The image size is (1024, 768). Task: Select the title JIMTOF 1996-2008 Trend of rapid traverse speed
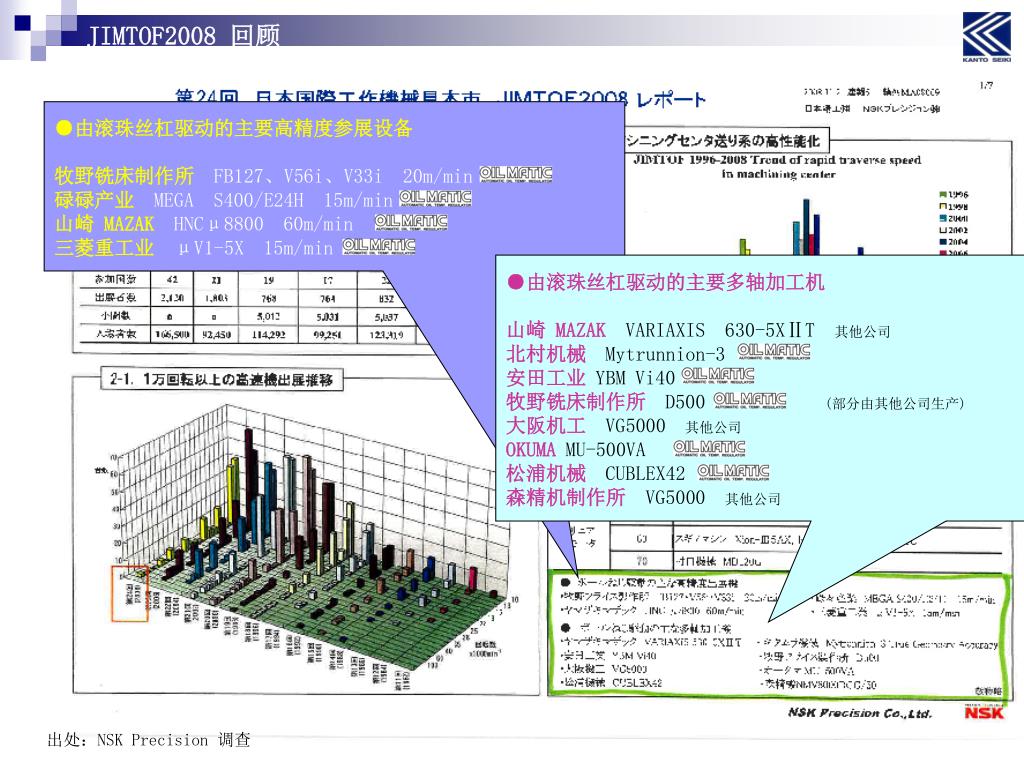[x=776, y=160]
